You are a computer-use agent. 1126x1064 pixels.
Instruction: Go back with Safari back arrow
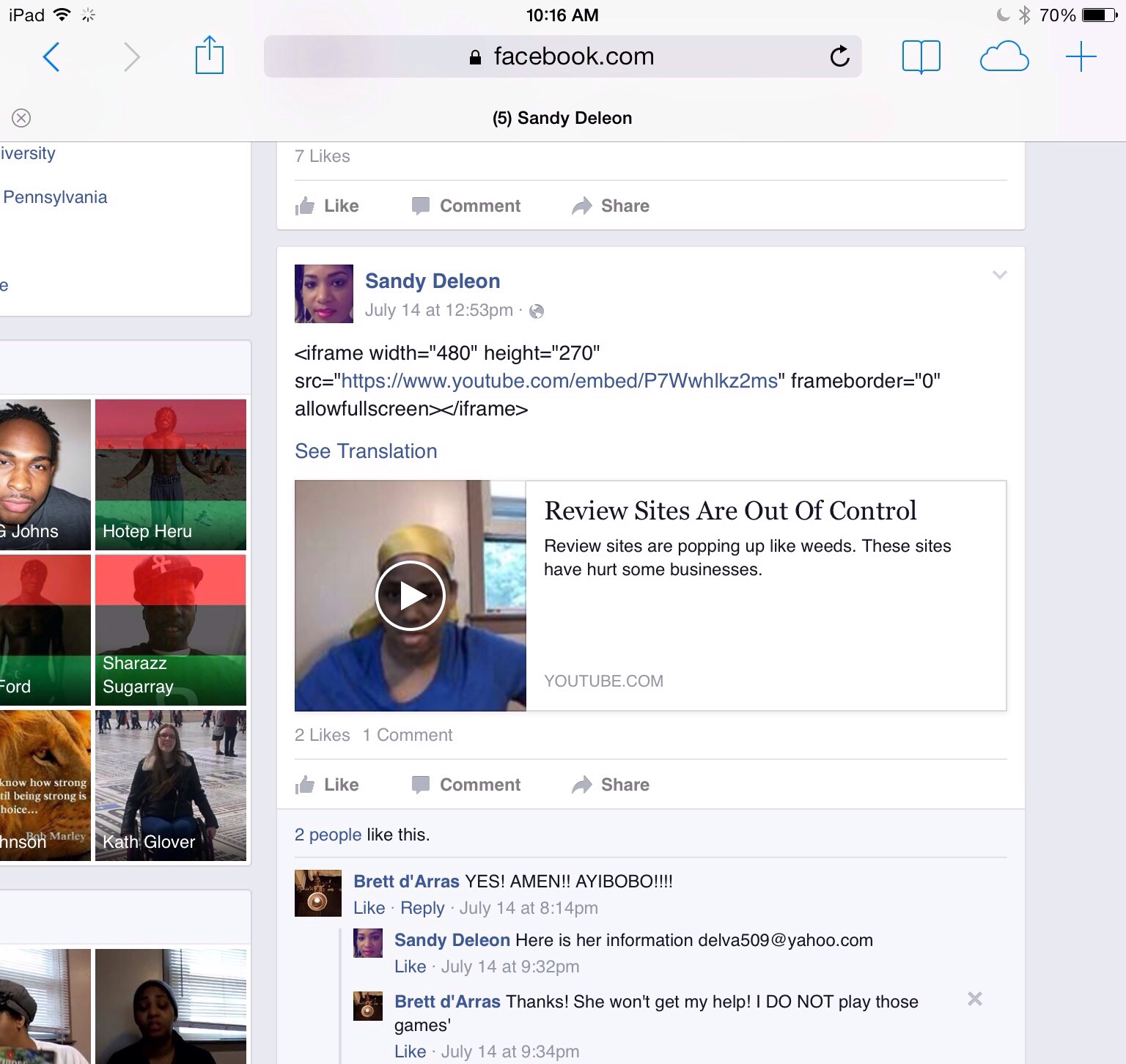[51, 56]
